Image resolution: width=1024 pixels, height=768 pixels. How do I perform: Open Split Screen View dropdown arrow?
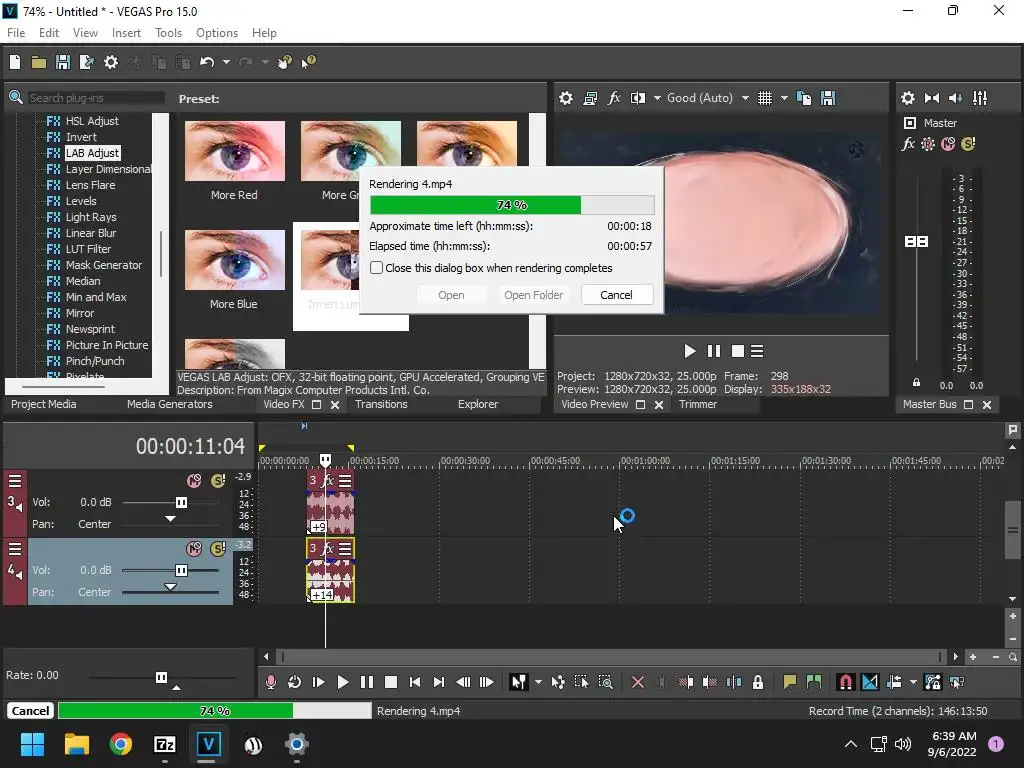[x=657, y=98]
